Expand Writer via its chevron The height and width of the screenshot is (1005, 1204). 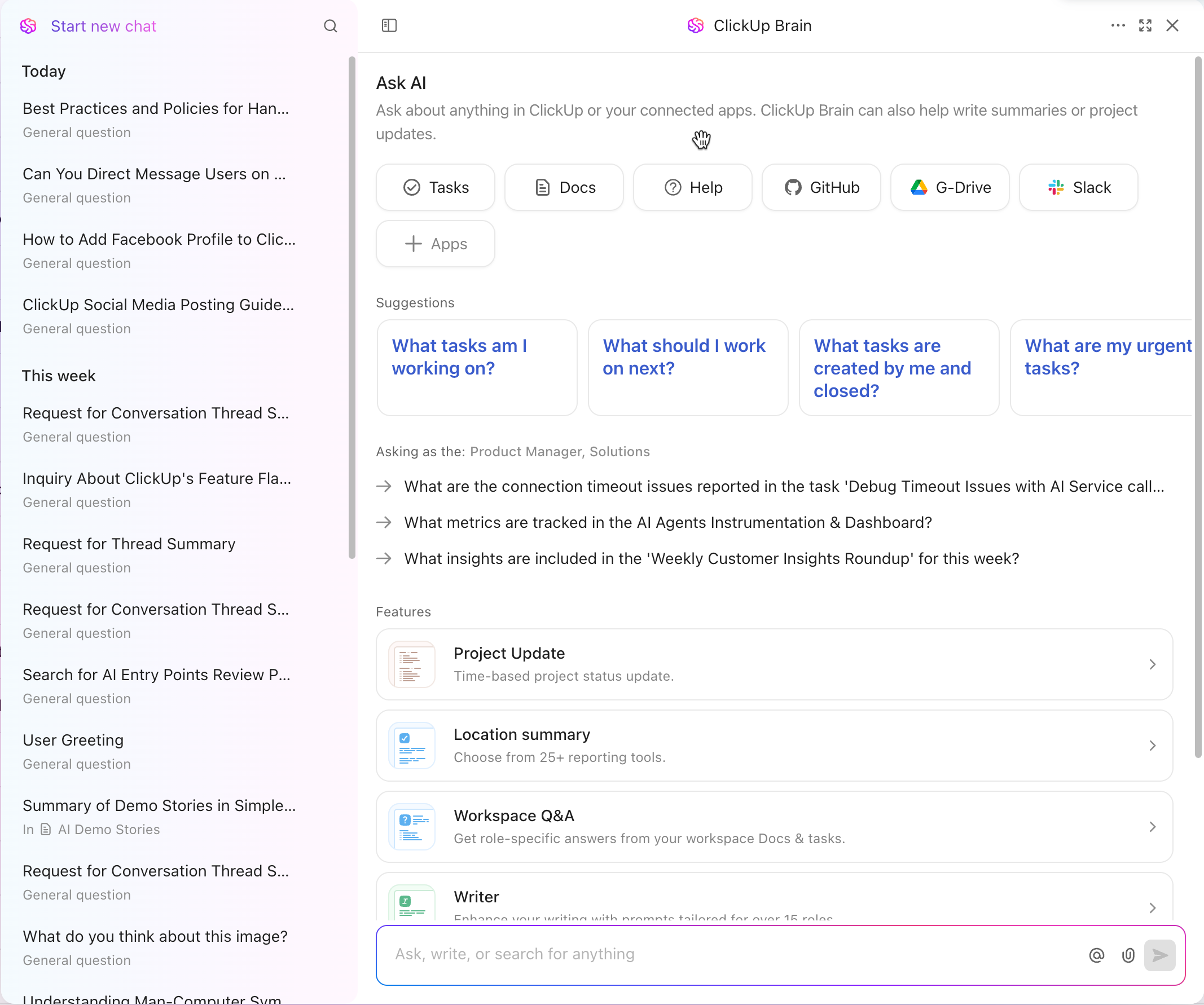pyautogui.click(x=1153, y=909)
